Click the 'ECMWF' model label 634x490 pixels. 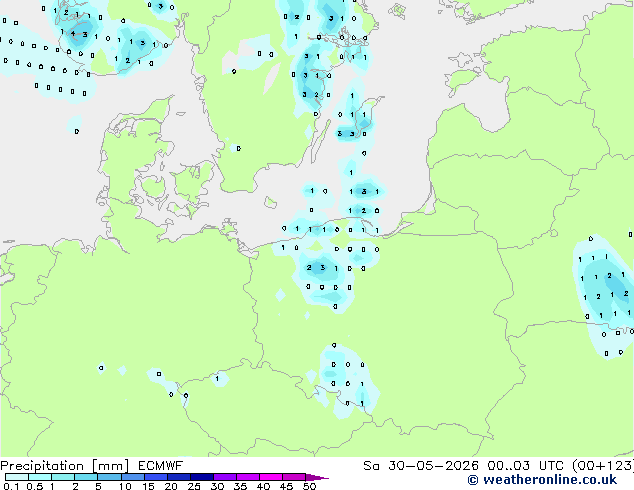click(161, 466)
